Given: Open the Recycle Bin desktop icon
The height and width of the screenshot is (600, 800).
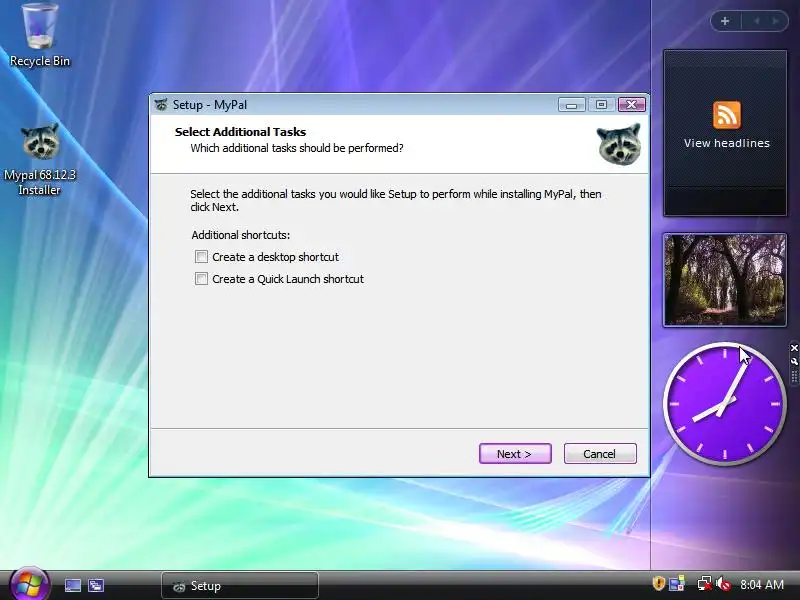Looking at the screenshot, I should 40,35.
